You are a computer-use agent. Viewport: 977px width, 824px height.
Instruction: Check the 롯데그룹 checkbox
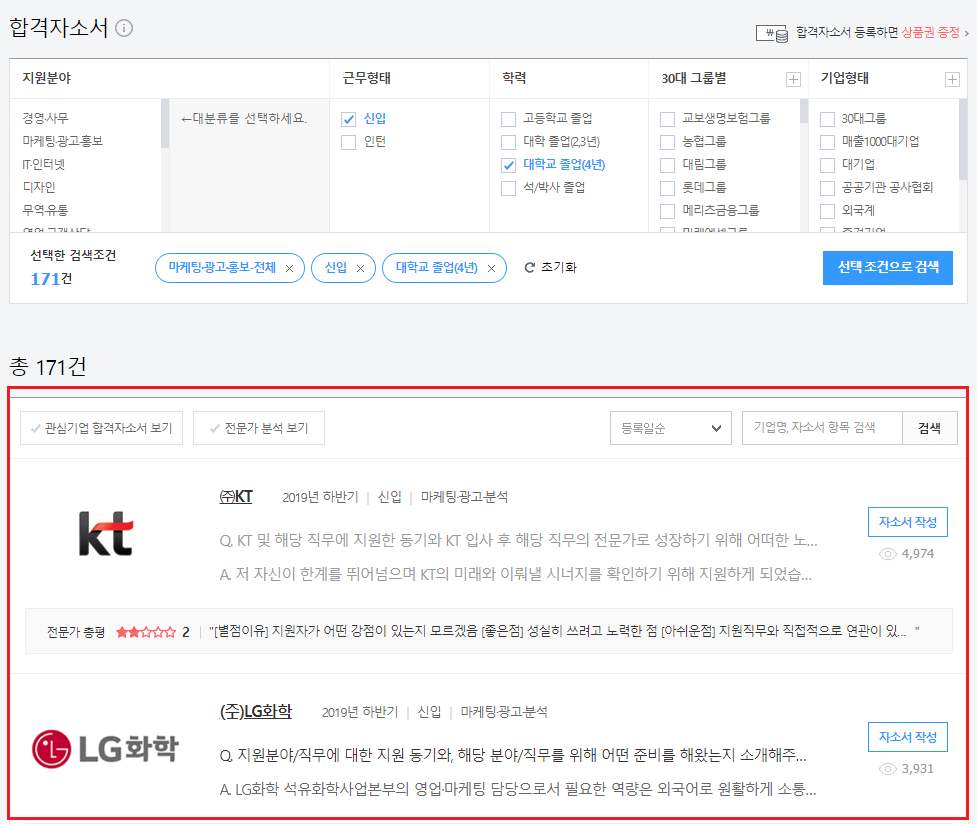[667, 188]
